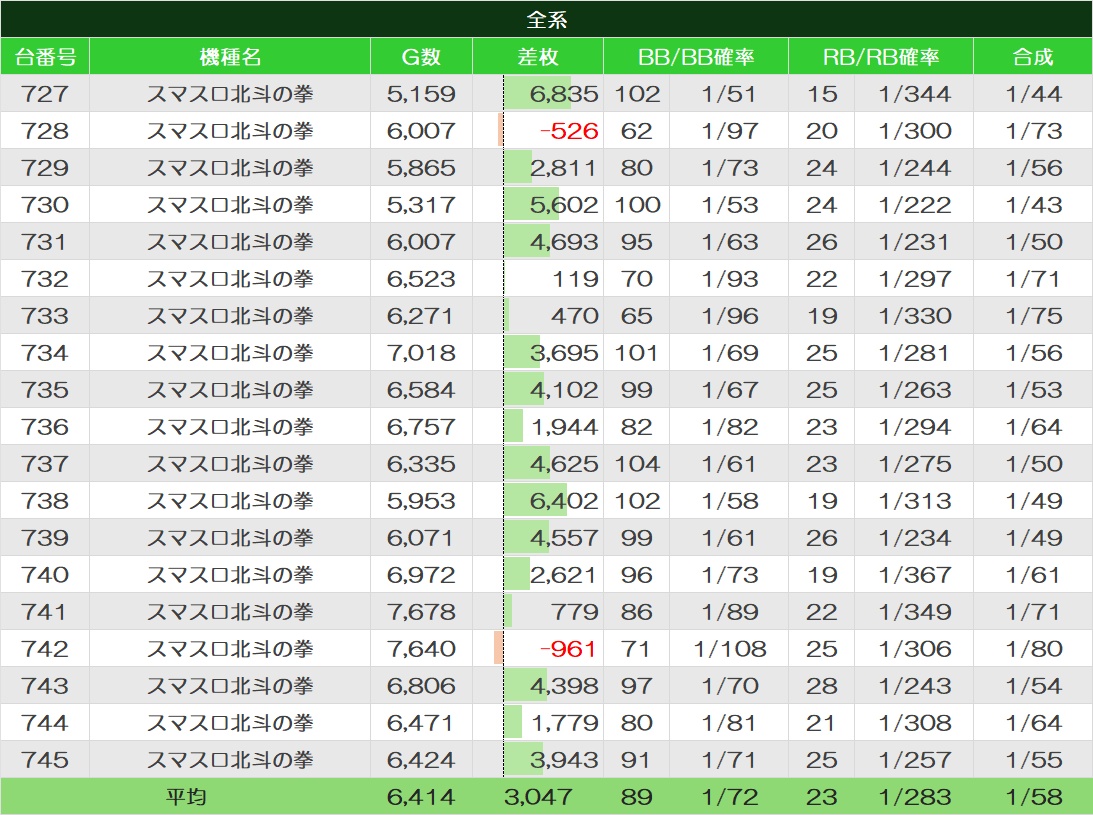Viewport: 1093px width, 815px height.
Task: Select machine number 738
Action: 45,500
